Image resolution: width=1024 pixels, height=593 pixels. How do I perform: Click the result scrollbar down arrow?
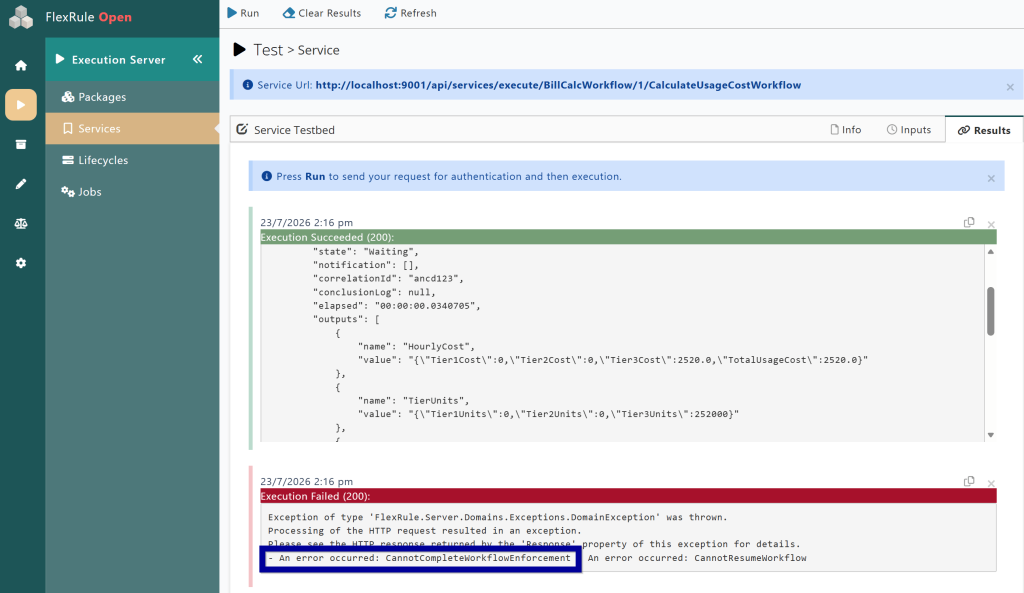991,435
